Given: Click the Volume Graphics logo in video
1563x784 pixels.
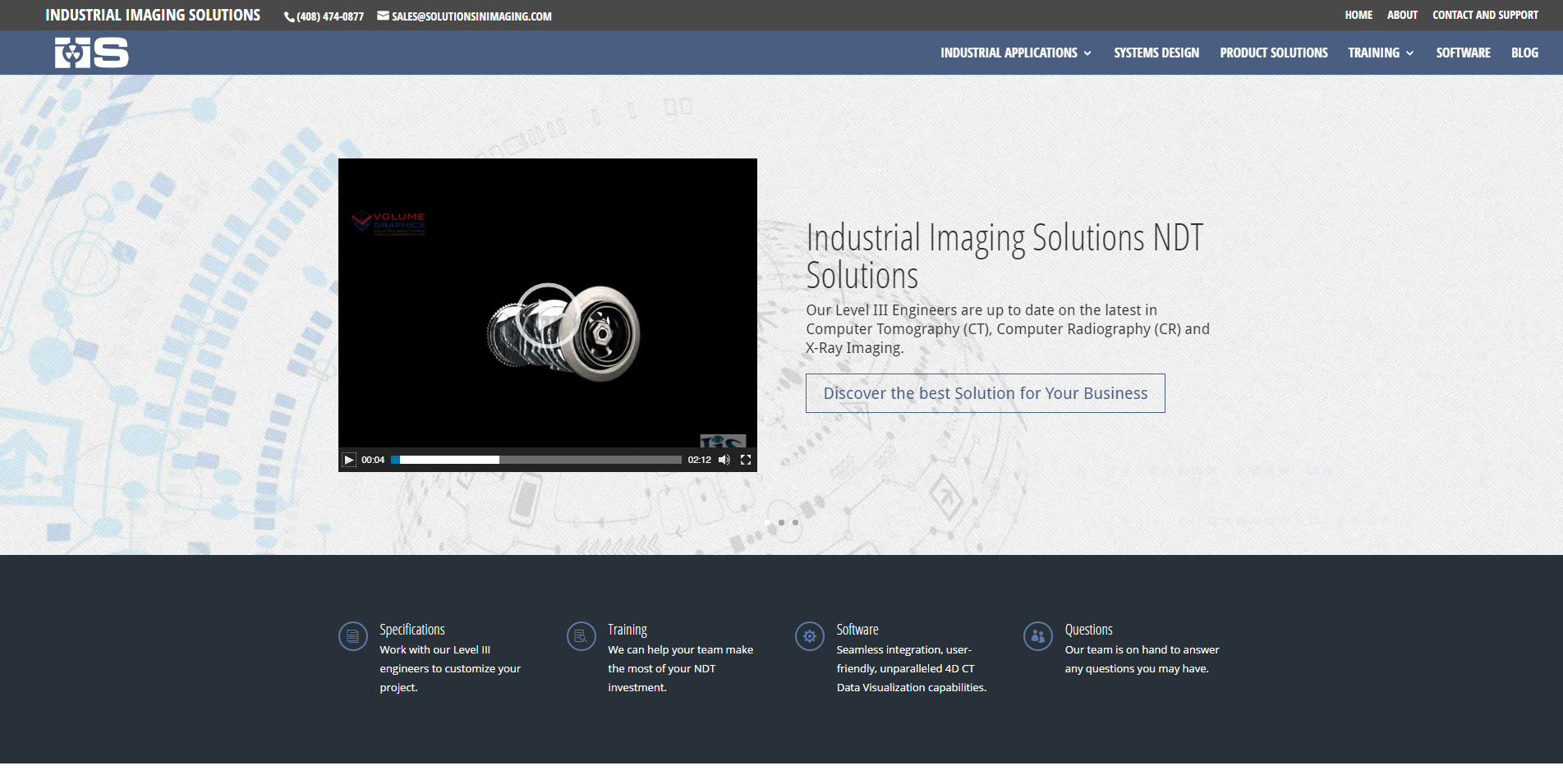Looking at the screenshot, I should [x=388, y=222].
